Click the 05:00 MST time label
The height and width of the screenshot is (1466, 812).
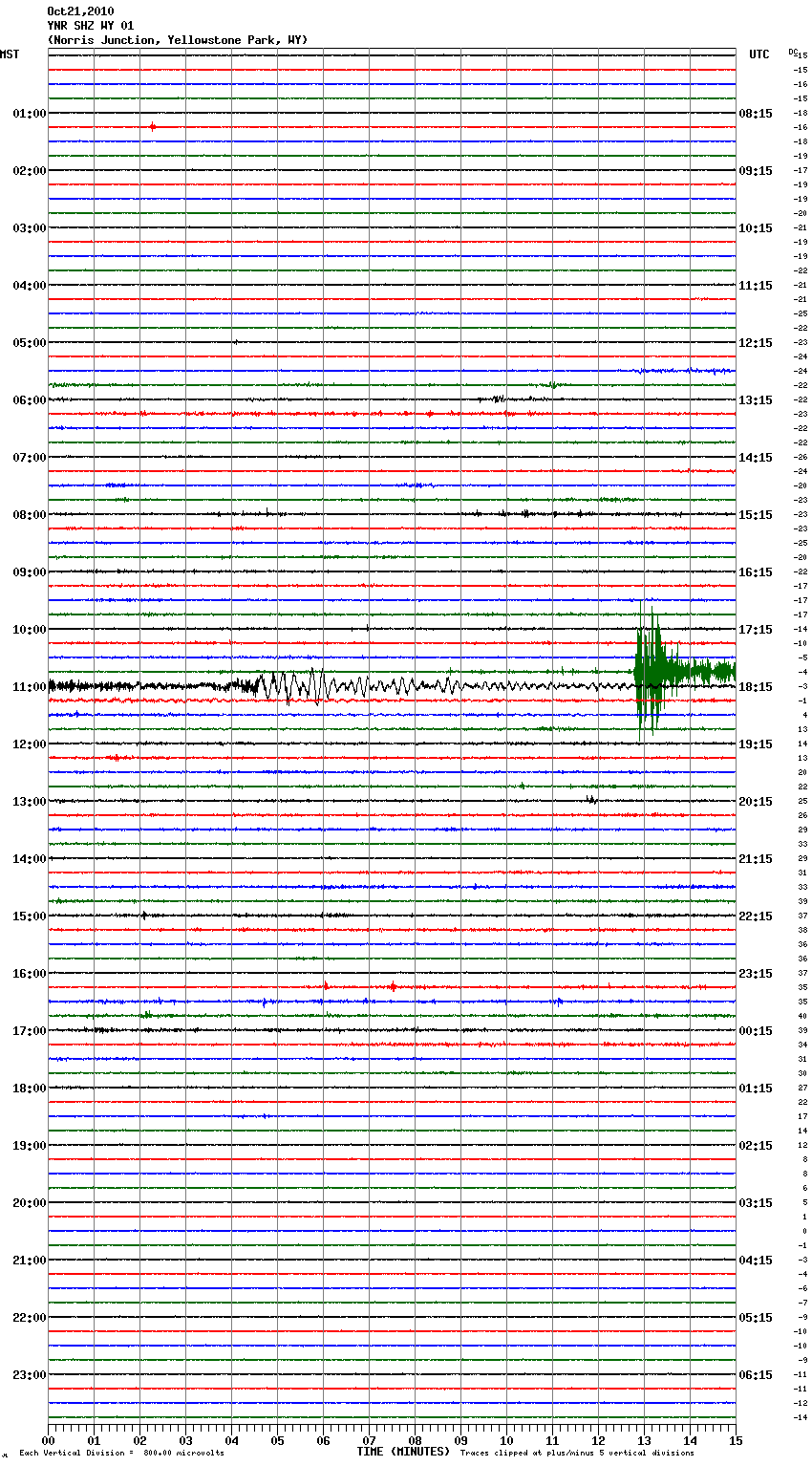point(30,343)
